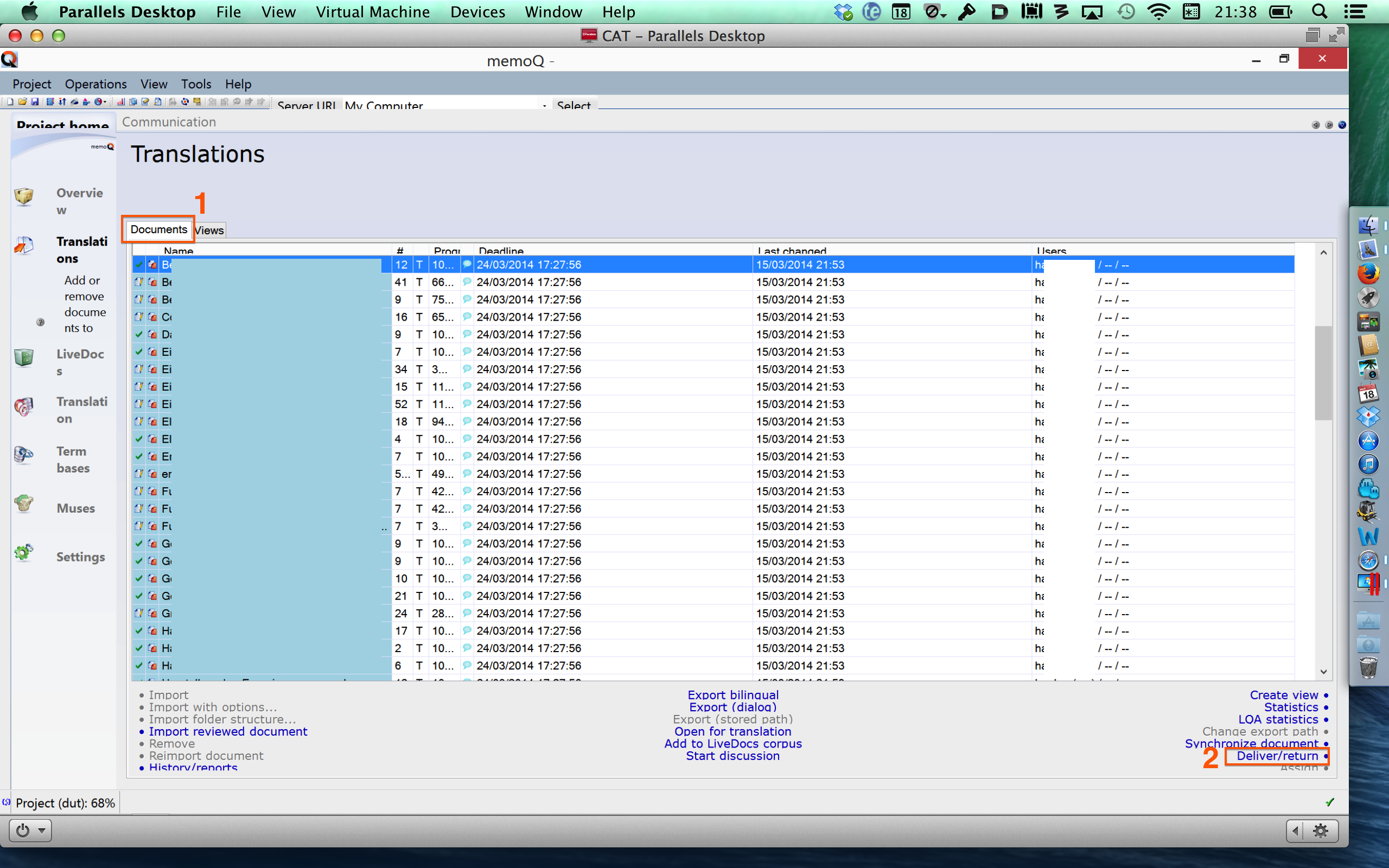
Task: Open the Settings gear sidebar section
Action: pos(80,556)
